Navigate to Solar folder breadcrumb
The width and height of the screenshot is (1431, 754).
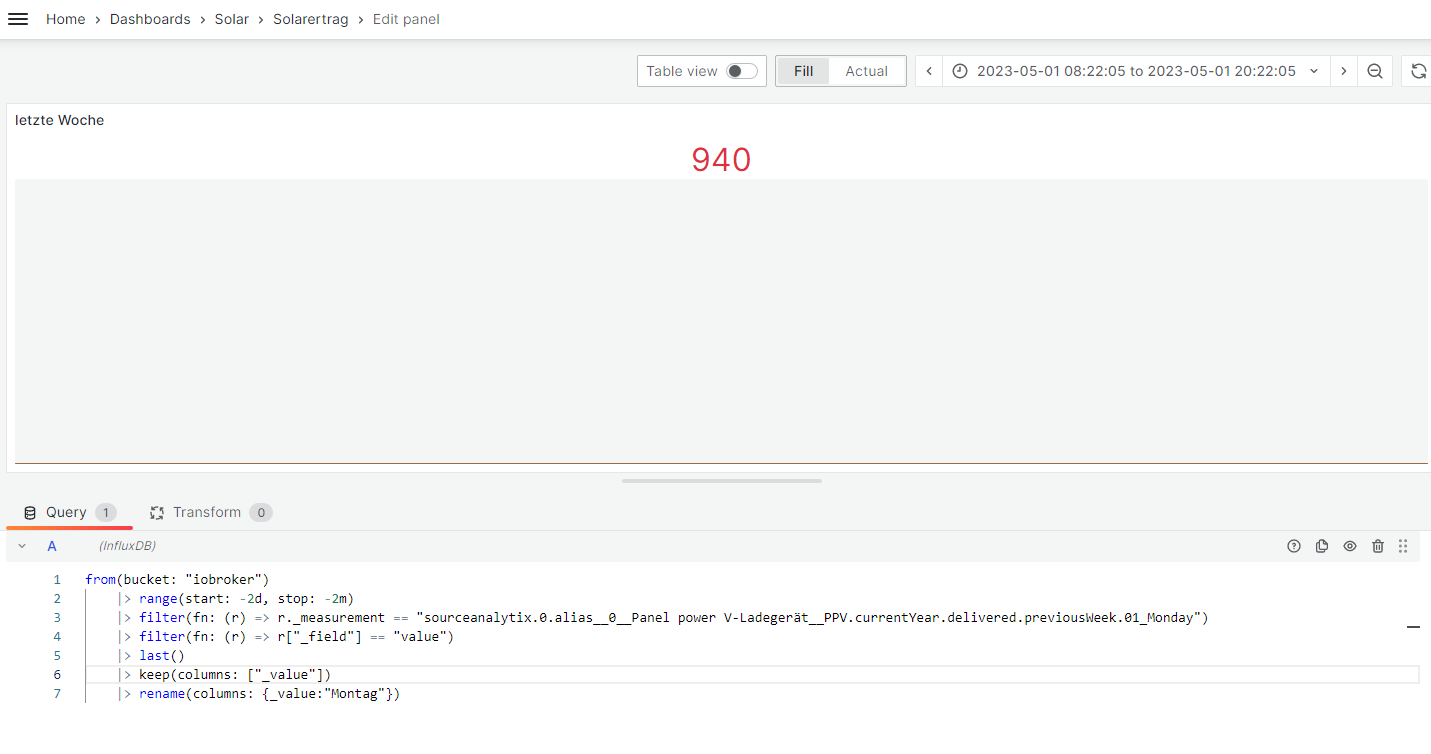pyautogui.click(x=232, y=19)
